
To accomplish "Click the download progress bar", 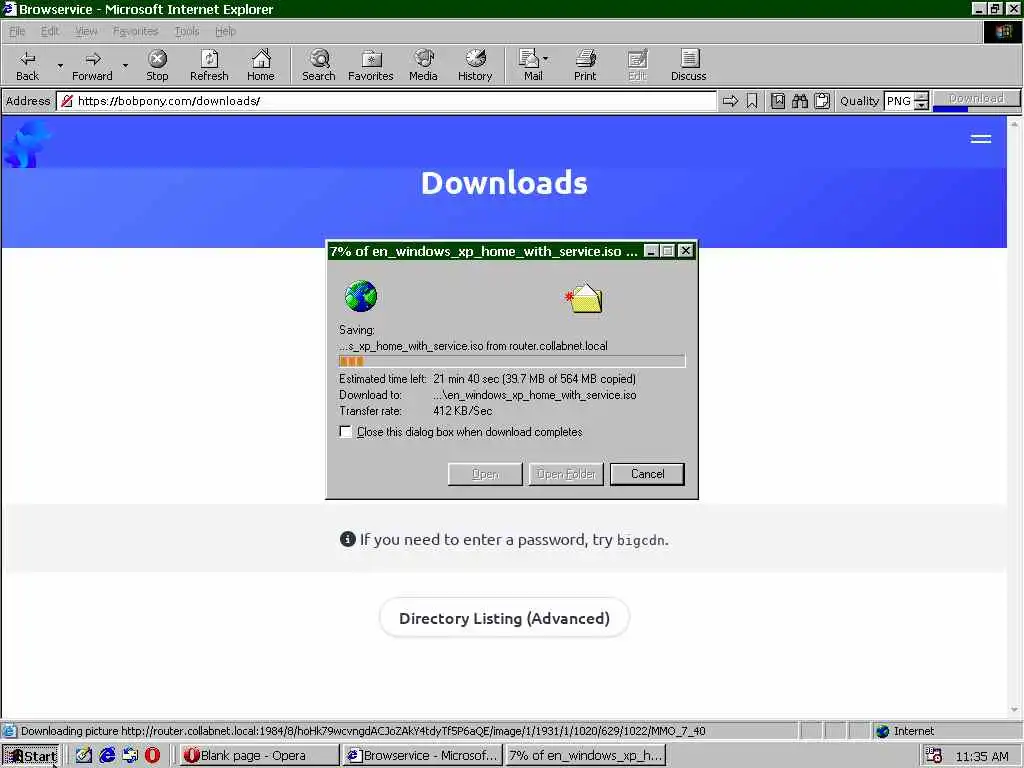I will pyautogui.click(x=512, y=361).
